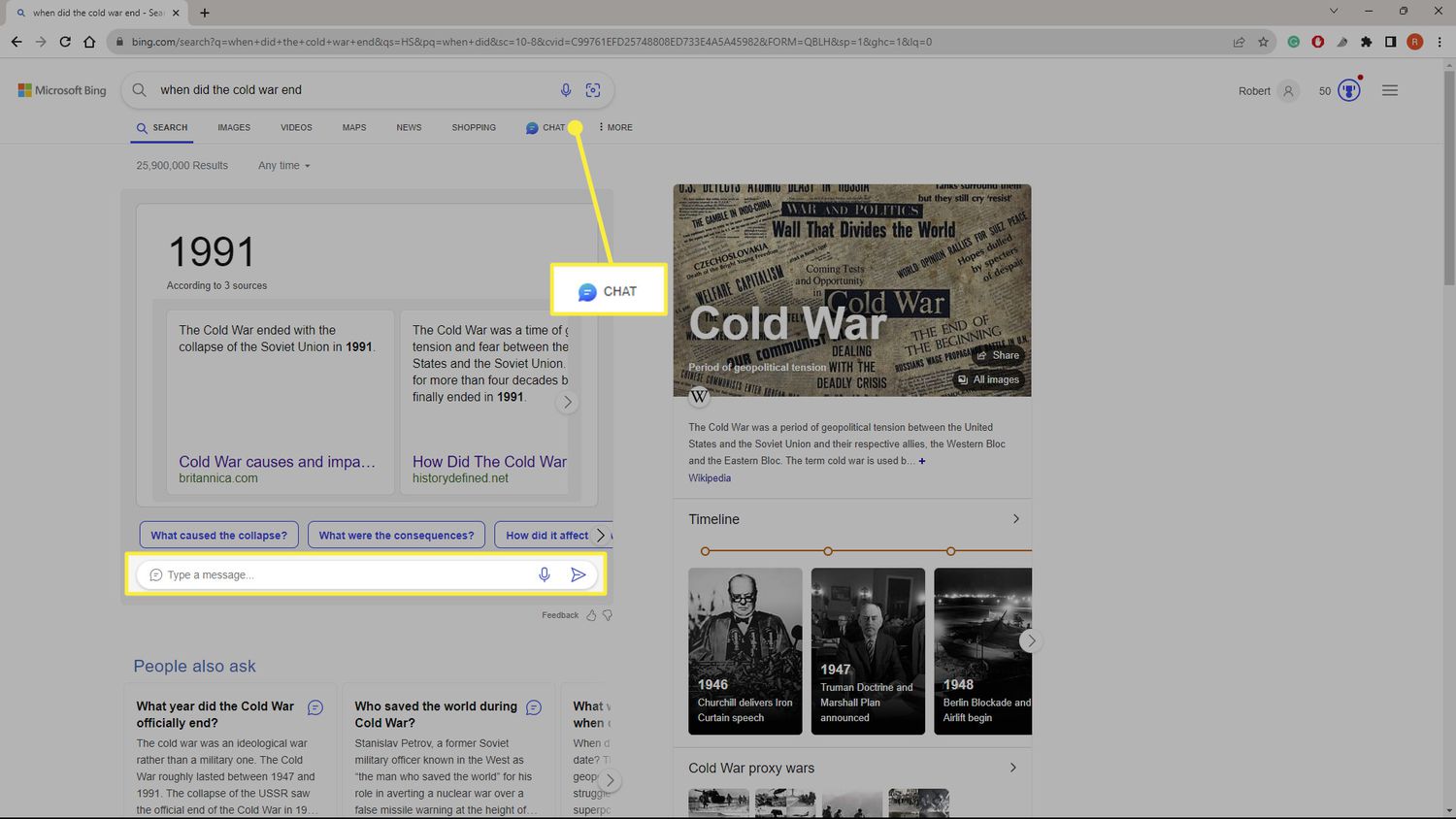This screenshot has width=1456, height=819.
Task: Expand the Timeline section
Action: (x=1015, y=519)
